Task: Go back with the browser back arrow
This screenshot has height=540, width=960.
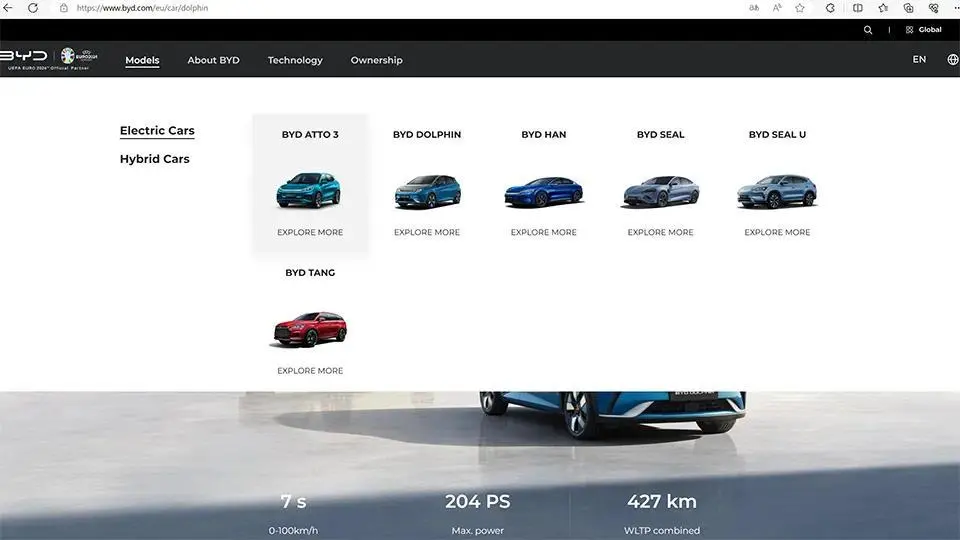Action: [x=7, y=8]
